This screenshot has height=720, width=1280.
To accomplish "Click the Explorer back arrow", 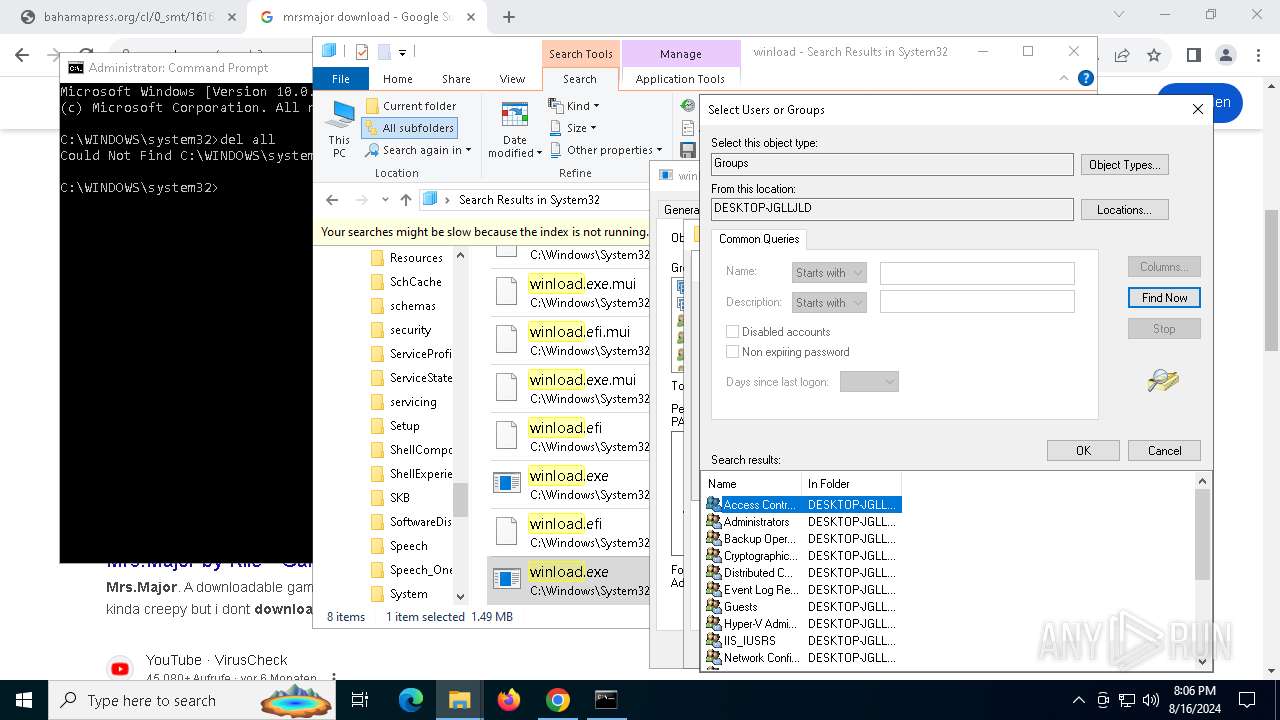I will 332,200.
